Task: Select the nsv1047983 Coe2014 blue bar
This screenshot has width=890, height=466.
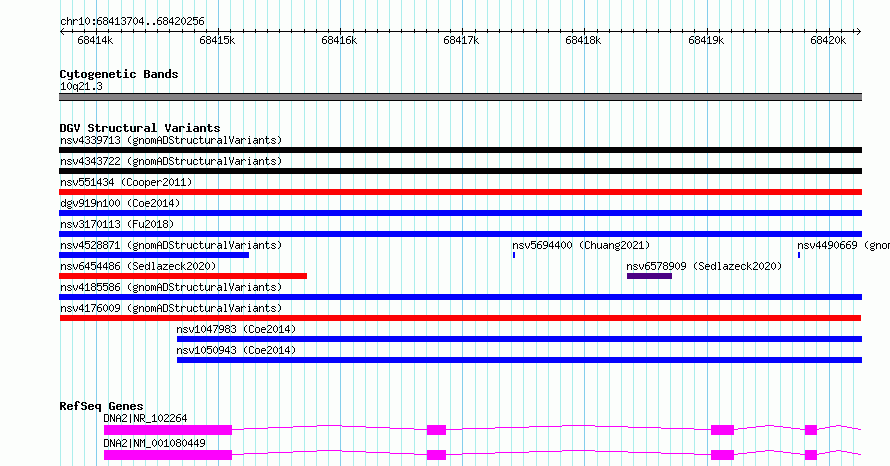Action: point(519,339)
